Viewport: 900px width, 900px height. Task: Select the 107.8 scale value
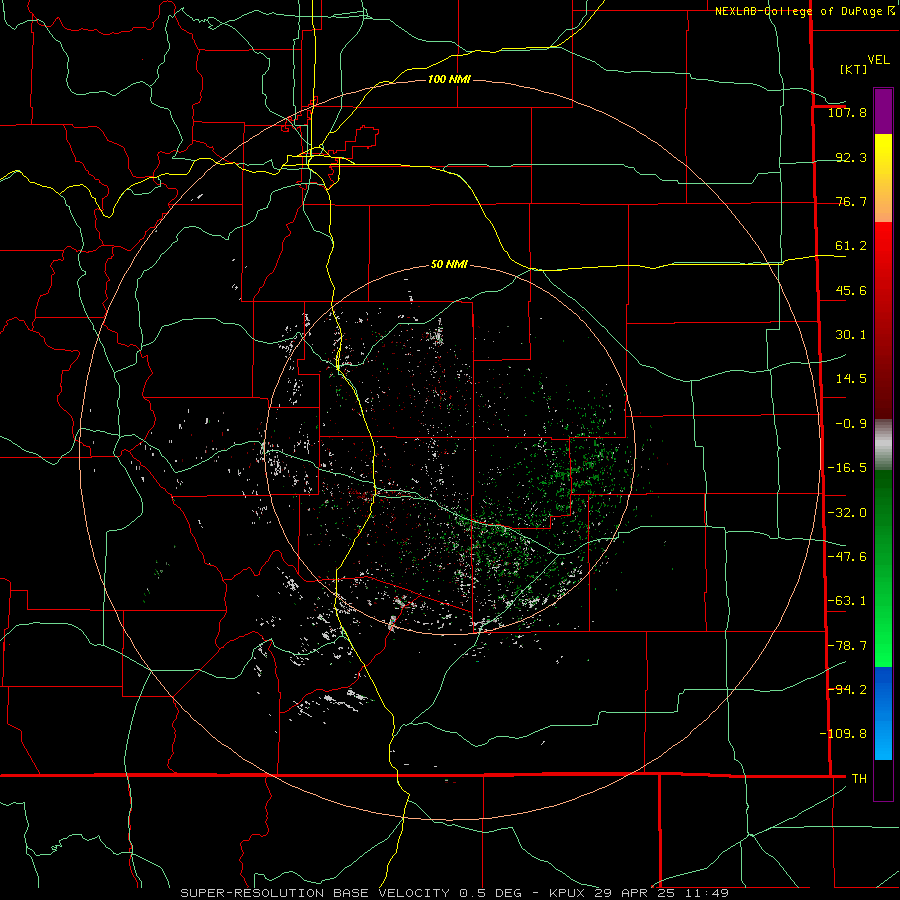[x=847, y=112]
